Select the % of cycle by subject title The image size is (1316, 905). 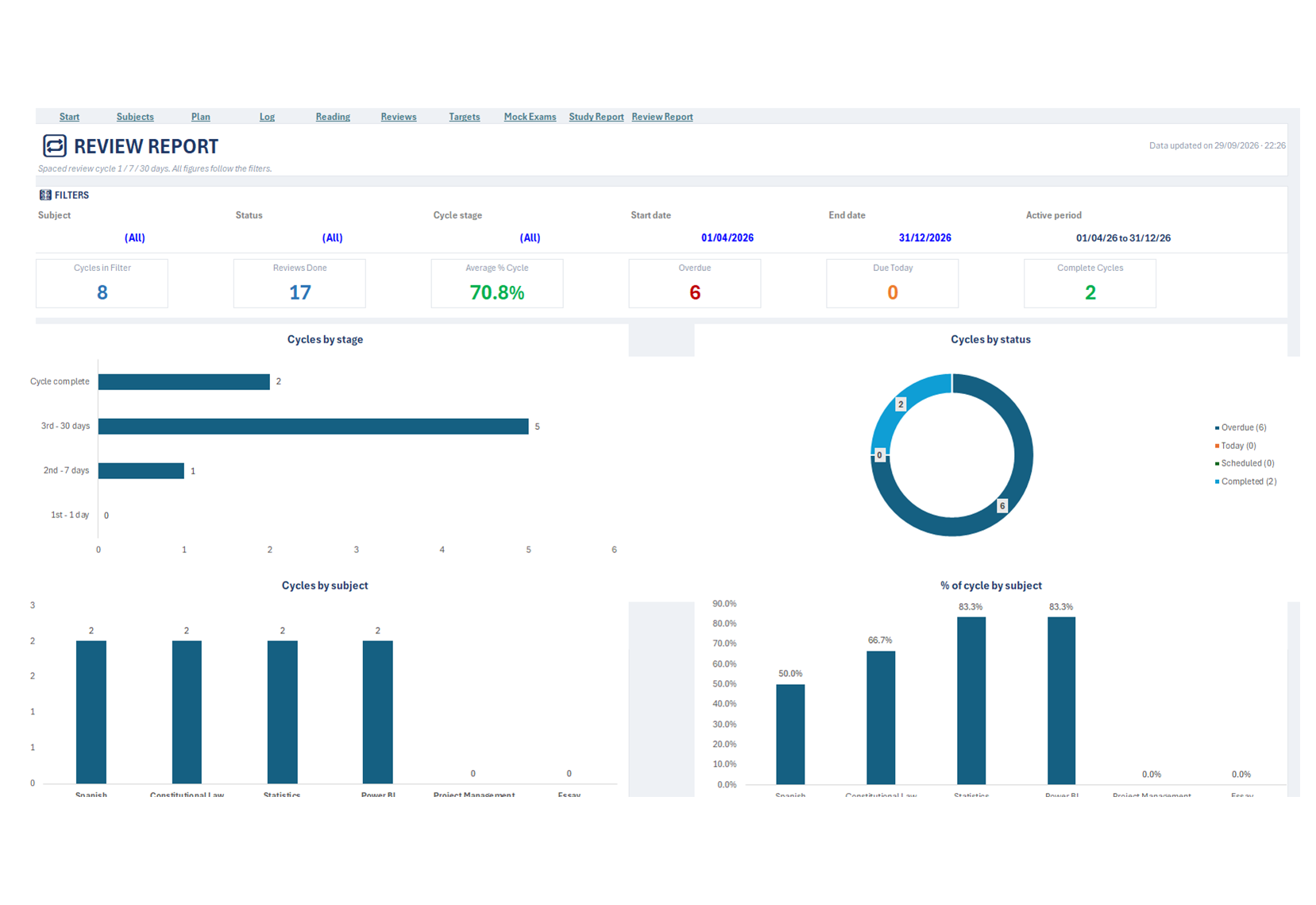(x=991, y=586)
